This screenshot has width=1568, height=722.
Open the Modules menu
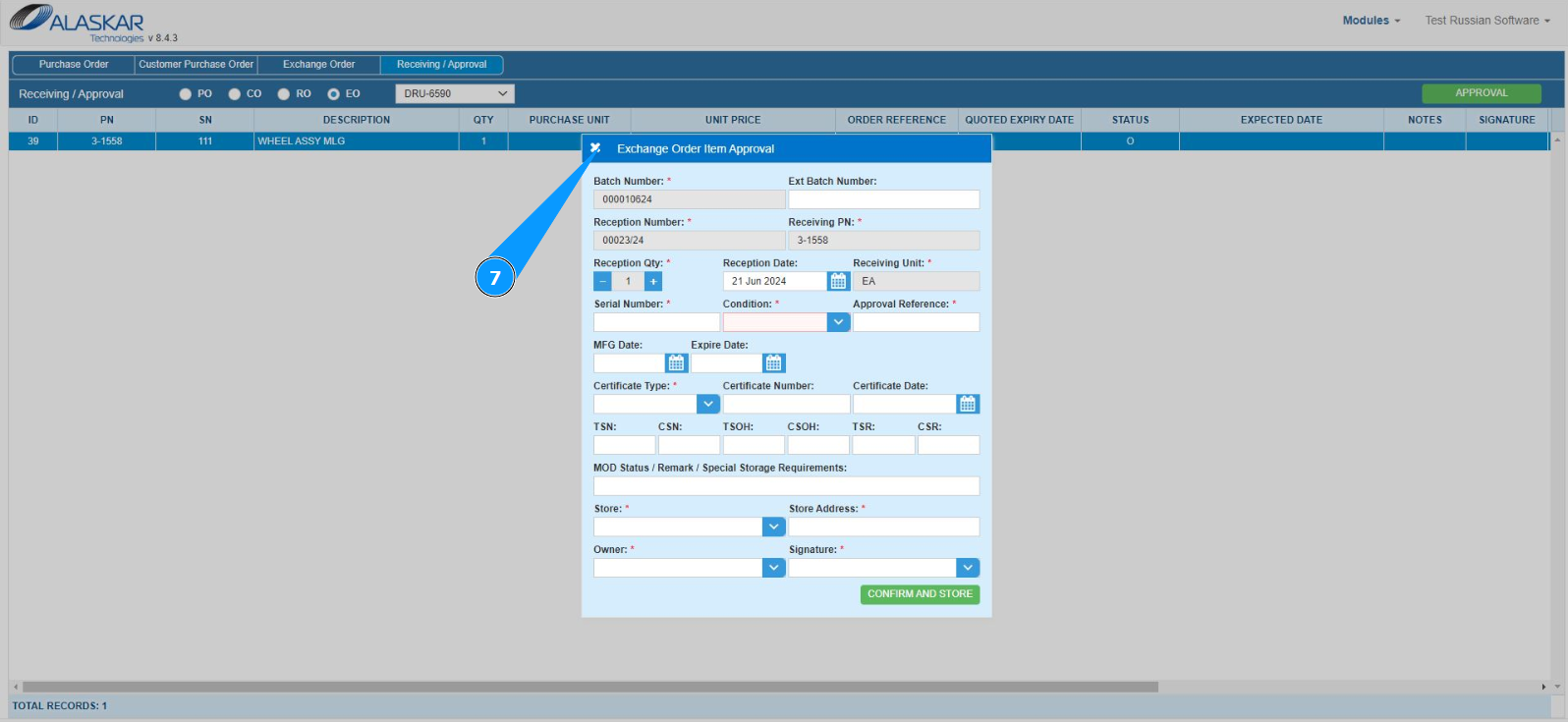coord(1372,20)
